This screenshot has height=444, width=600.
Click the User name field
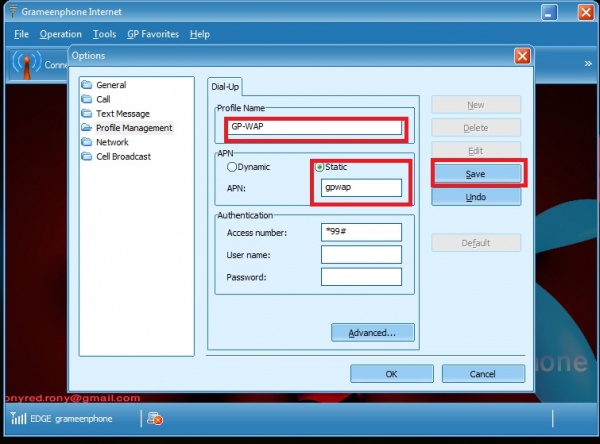[x=361, y=255]
